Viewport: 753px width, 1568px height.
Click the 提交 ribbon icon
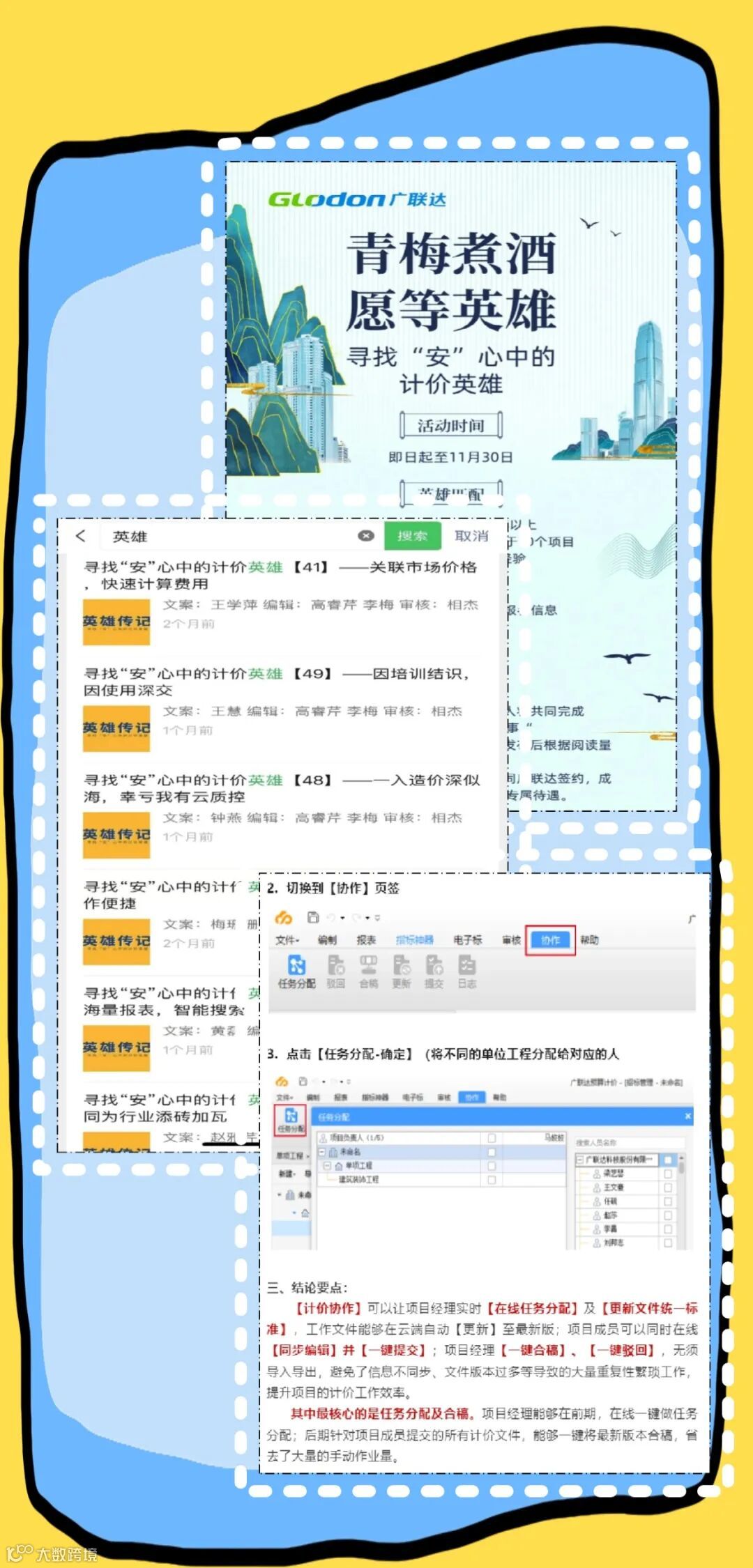pos(434,971)
